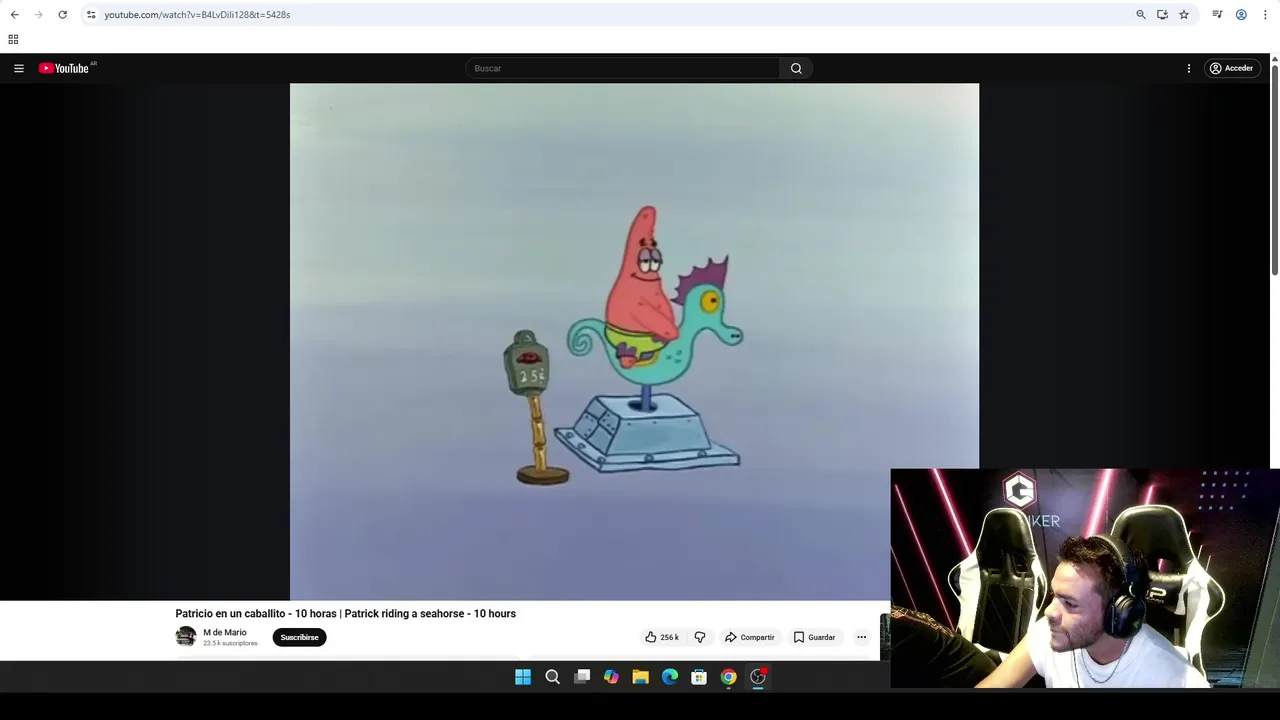Go to YouTube home via the logo
Image resolution: width=1280 pixels, height=720 pixels.
pos(64,68)
